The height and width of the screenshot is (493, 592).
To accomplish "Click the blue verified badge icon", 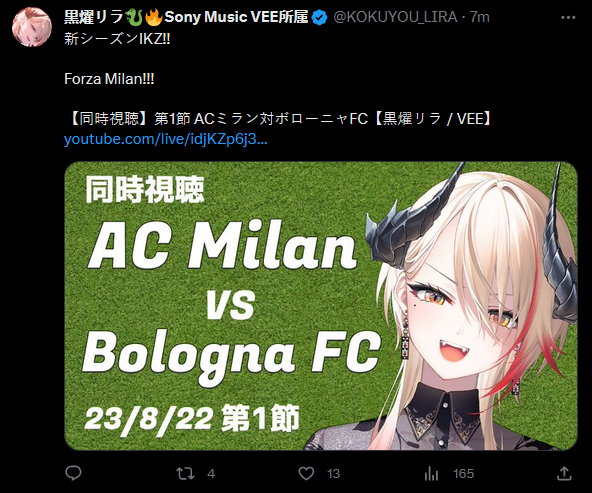I will pos(320,17).
